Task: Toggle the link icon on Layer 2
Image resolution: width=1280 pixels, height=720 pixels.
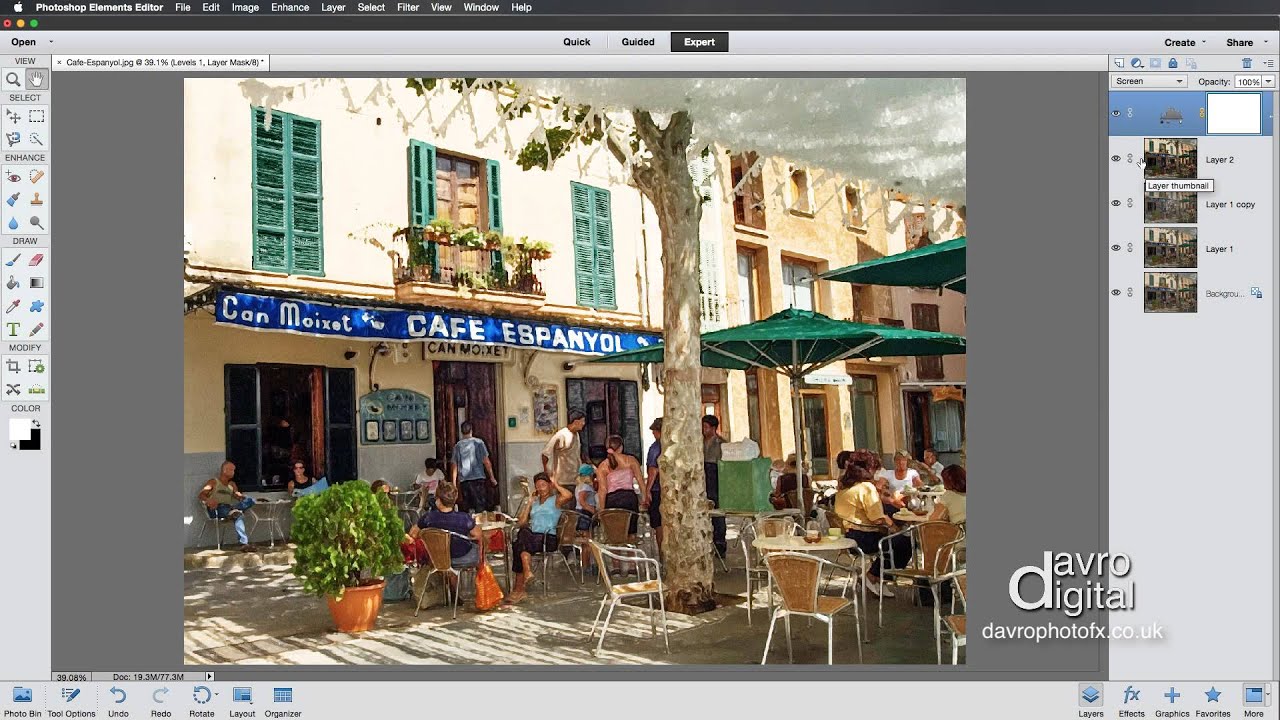Action: (x=1130, y=159)
